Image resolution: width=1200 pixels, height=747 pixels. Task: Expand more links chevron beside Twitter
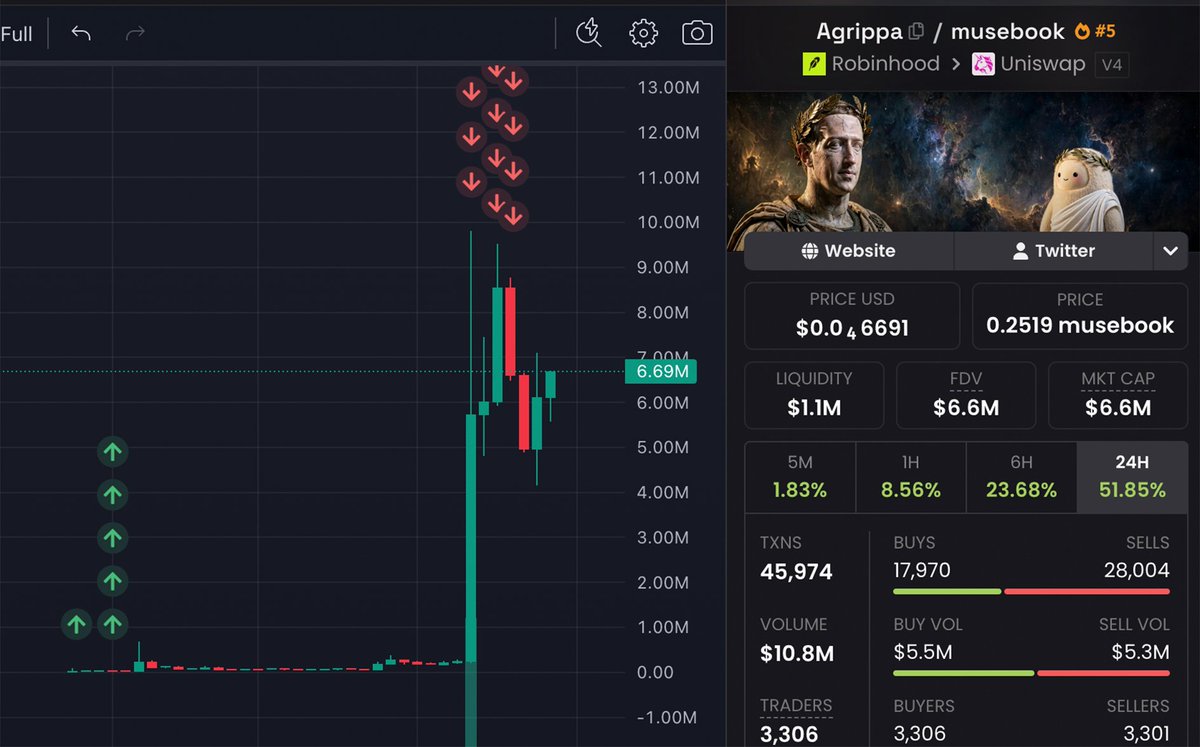[1171, 251]
